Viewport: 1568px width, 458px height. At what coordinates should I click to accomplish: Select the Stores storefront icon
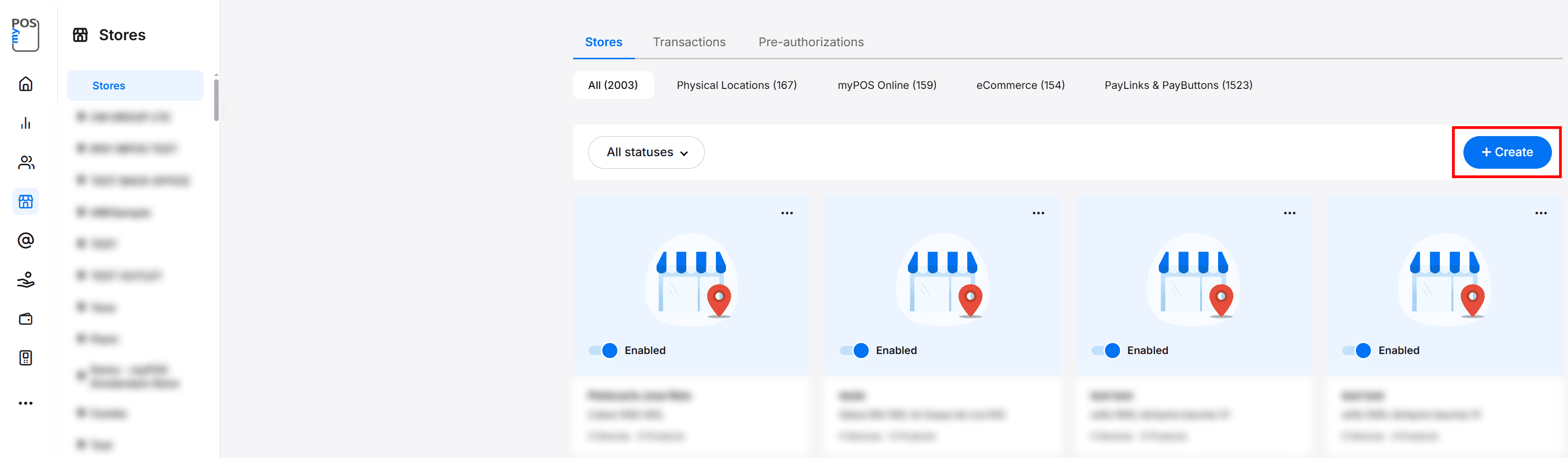(x=25, y=201)
